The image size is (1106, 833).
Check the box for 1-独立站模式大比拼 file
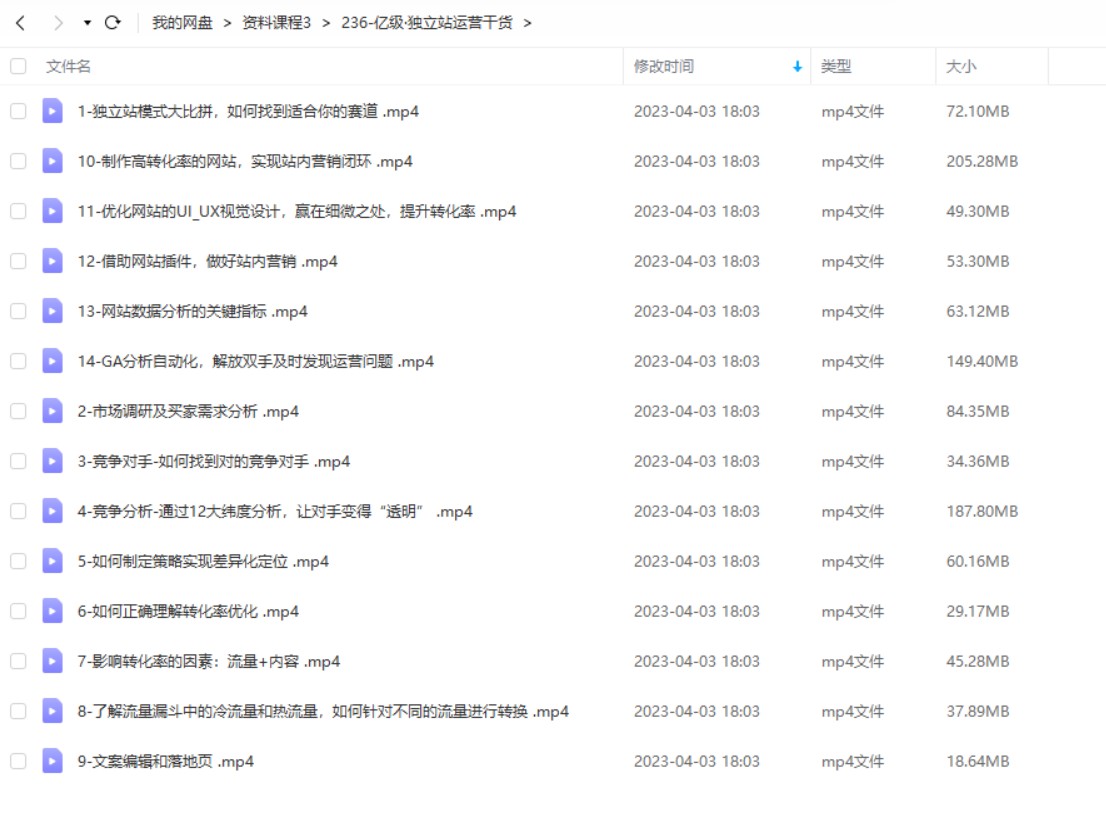pyautogui.click(x=18, y=111)
